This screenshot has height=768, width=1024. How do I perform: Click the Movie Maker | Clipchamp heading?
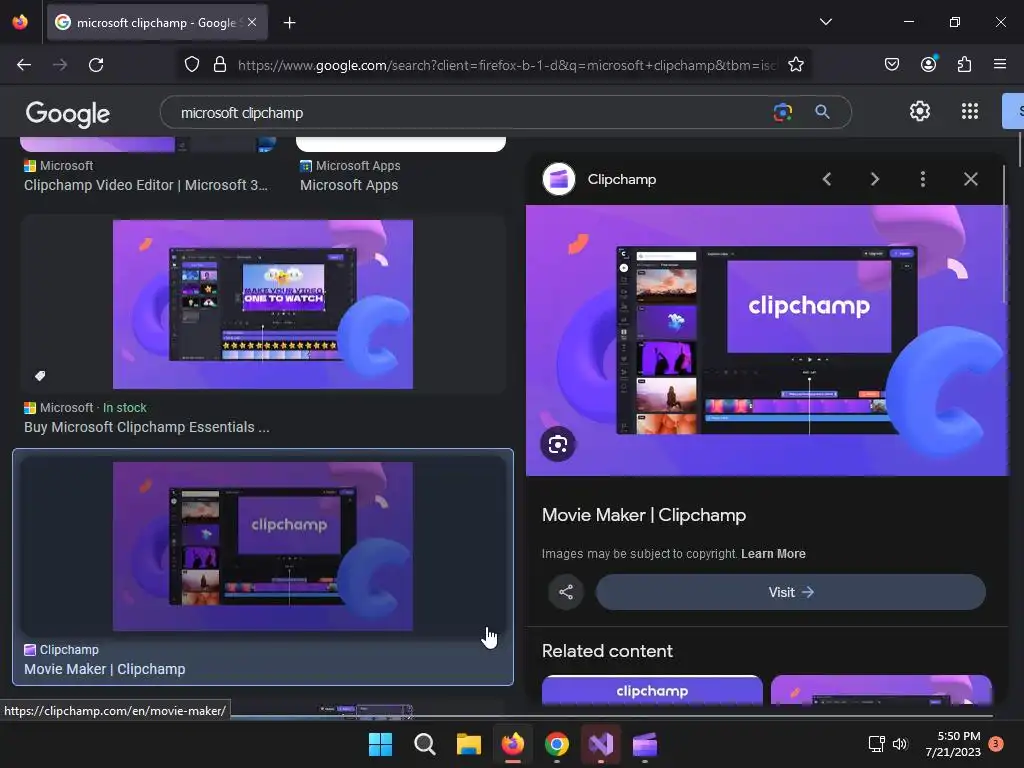[x=644, y=515]
